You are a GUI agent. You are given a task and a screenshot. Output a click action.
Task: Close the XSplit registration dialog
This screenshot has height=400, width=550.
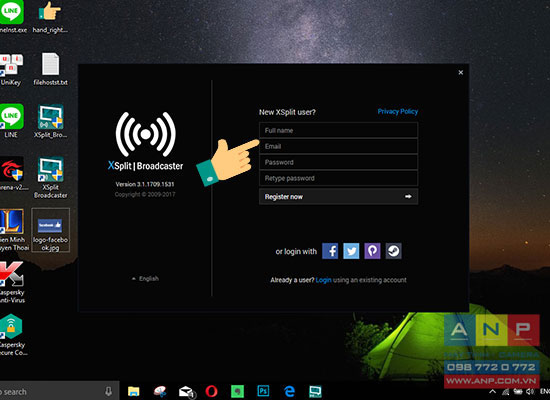[461, 72]
